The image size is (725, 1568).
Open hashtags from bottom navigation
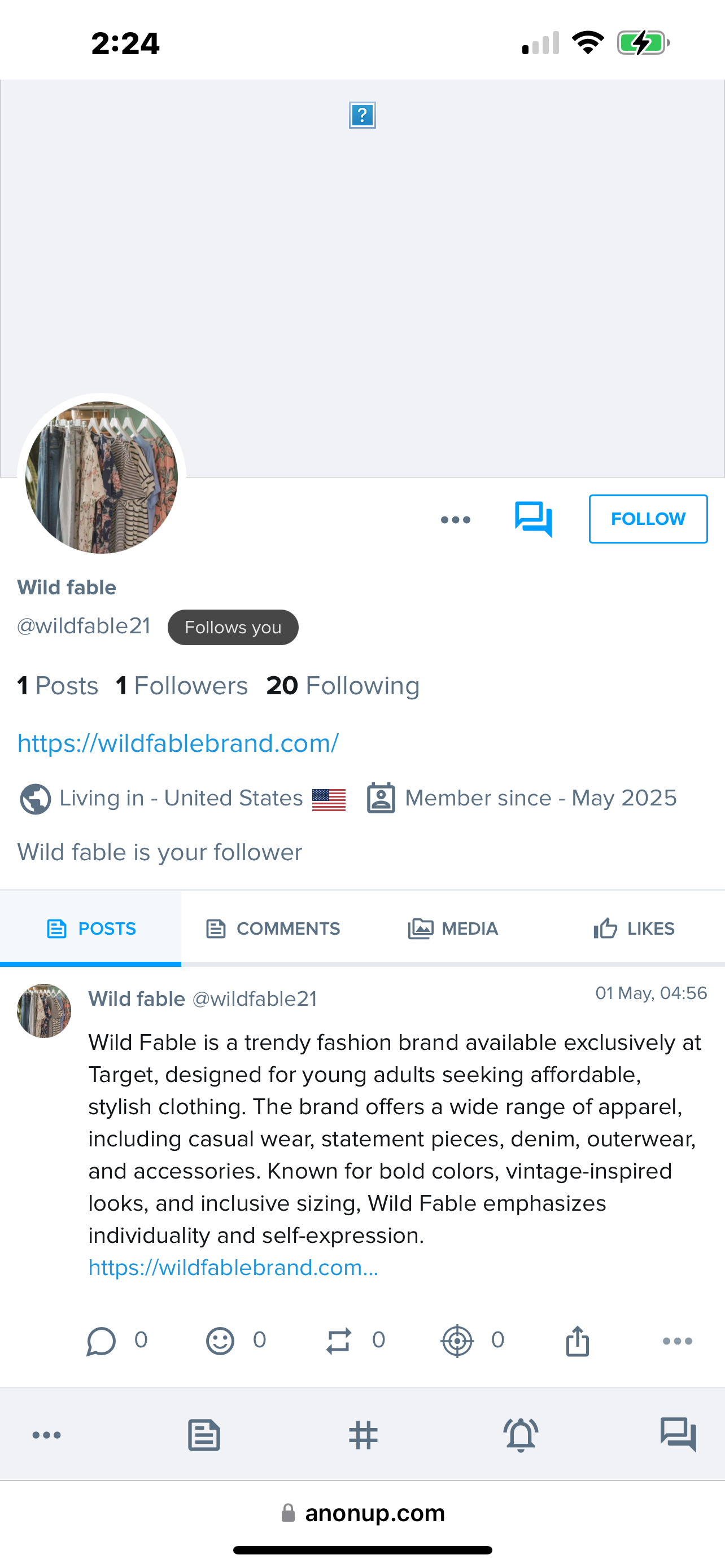tap(363, 1435)
